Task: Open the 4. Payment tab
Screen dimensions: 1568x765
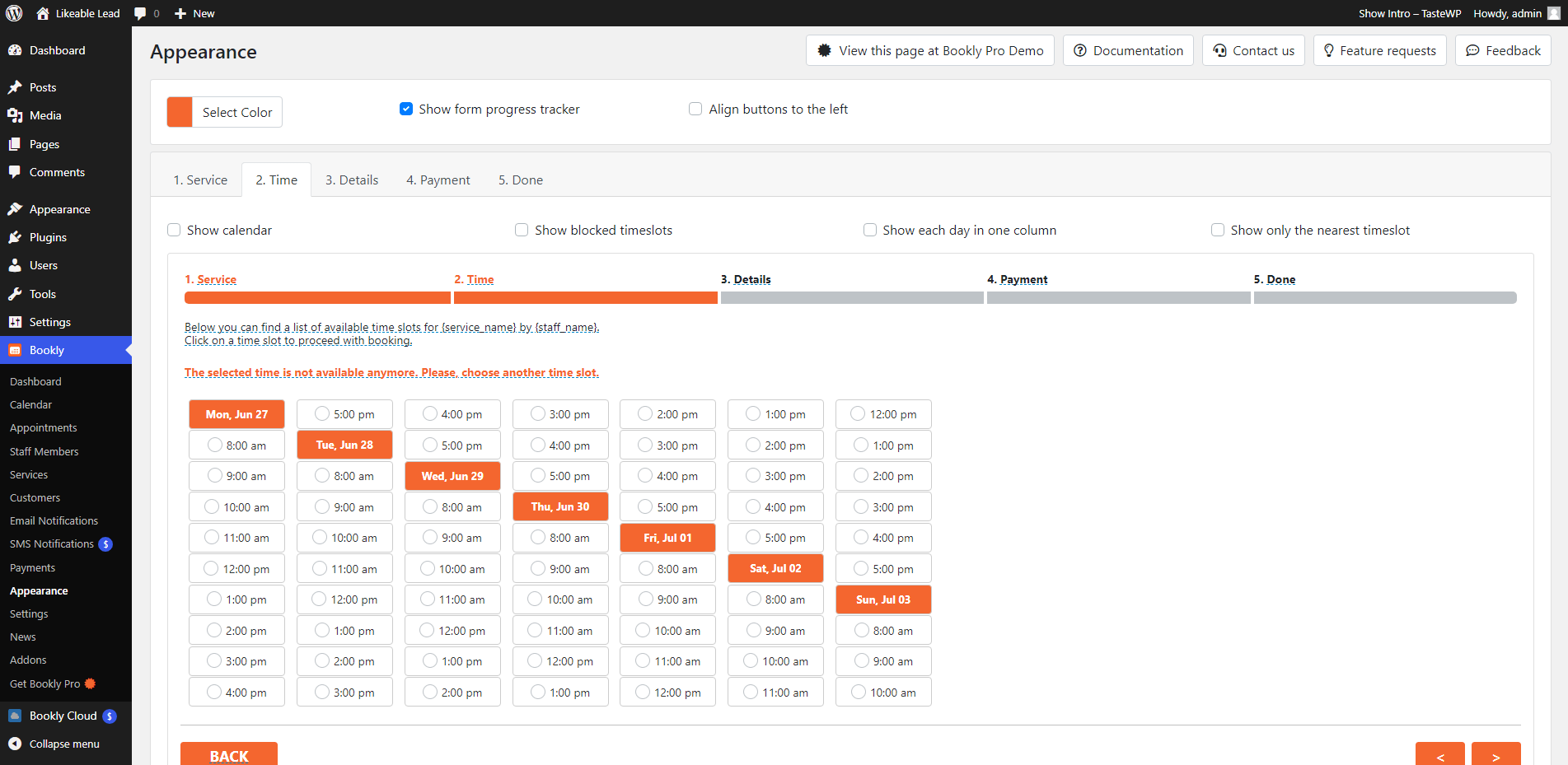Action: click(438, 180)
